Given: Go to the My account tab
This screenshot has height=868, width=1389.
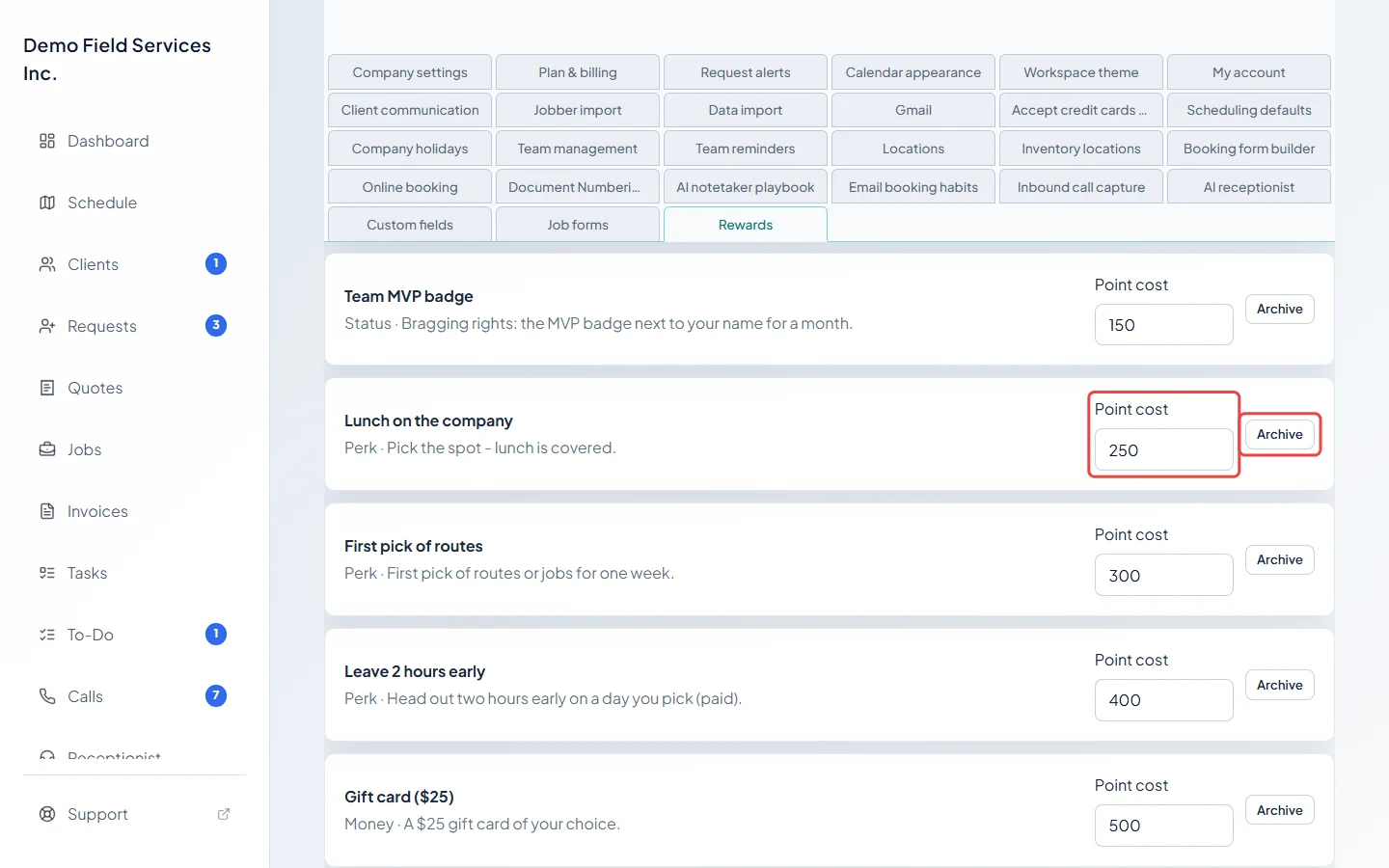Looking at the screenshot, I should 1249,72.
